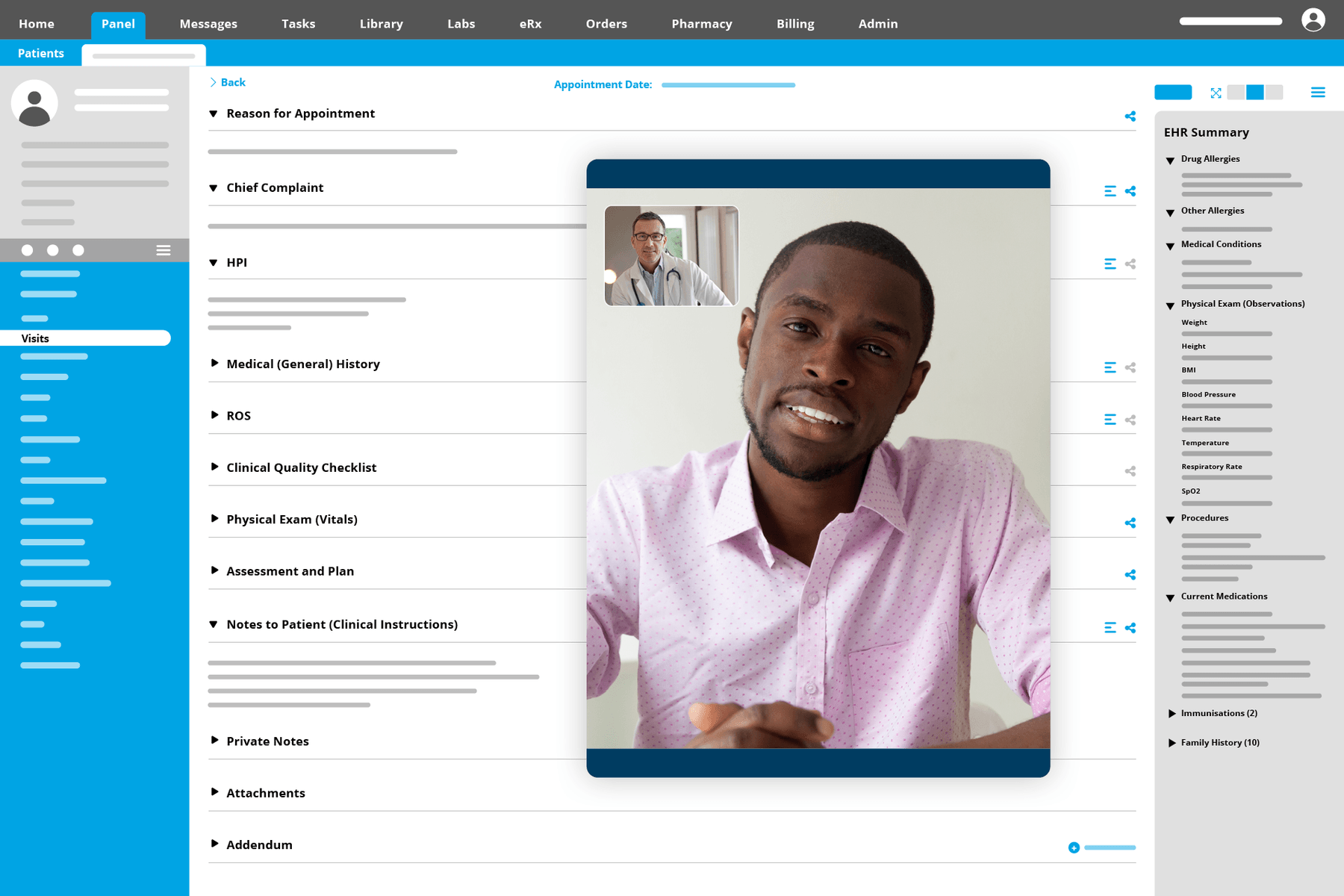This screenshot has width=1344, height=896.
Task: Switch to the Labs tab
Action: [x=461, y=23]
